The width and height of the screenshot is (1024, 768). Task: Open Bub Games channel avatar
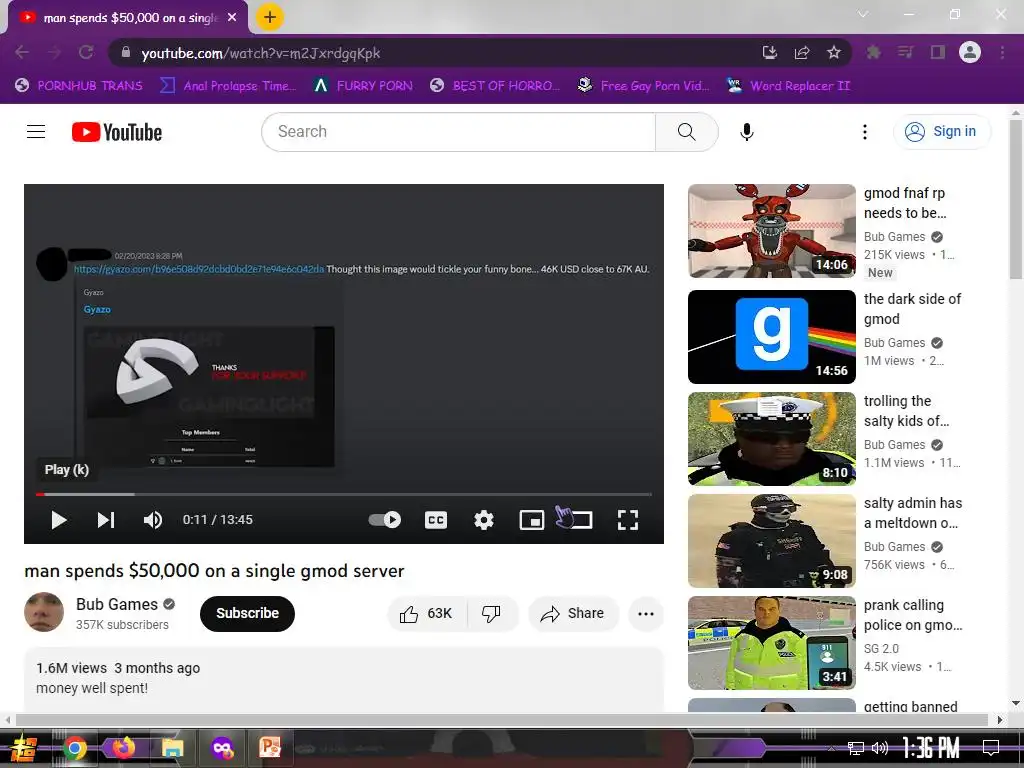click(44, 612)
